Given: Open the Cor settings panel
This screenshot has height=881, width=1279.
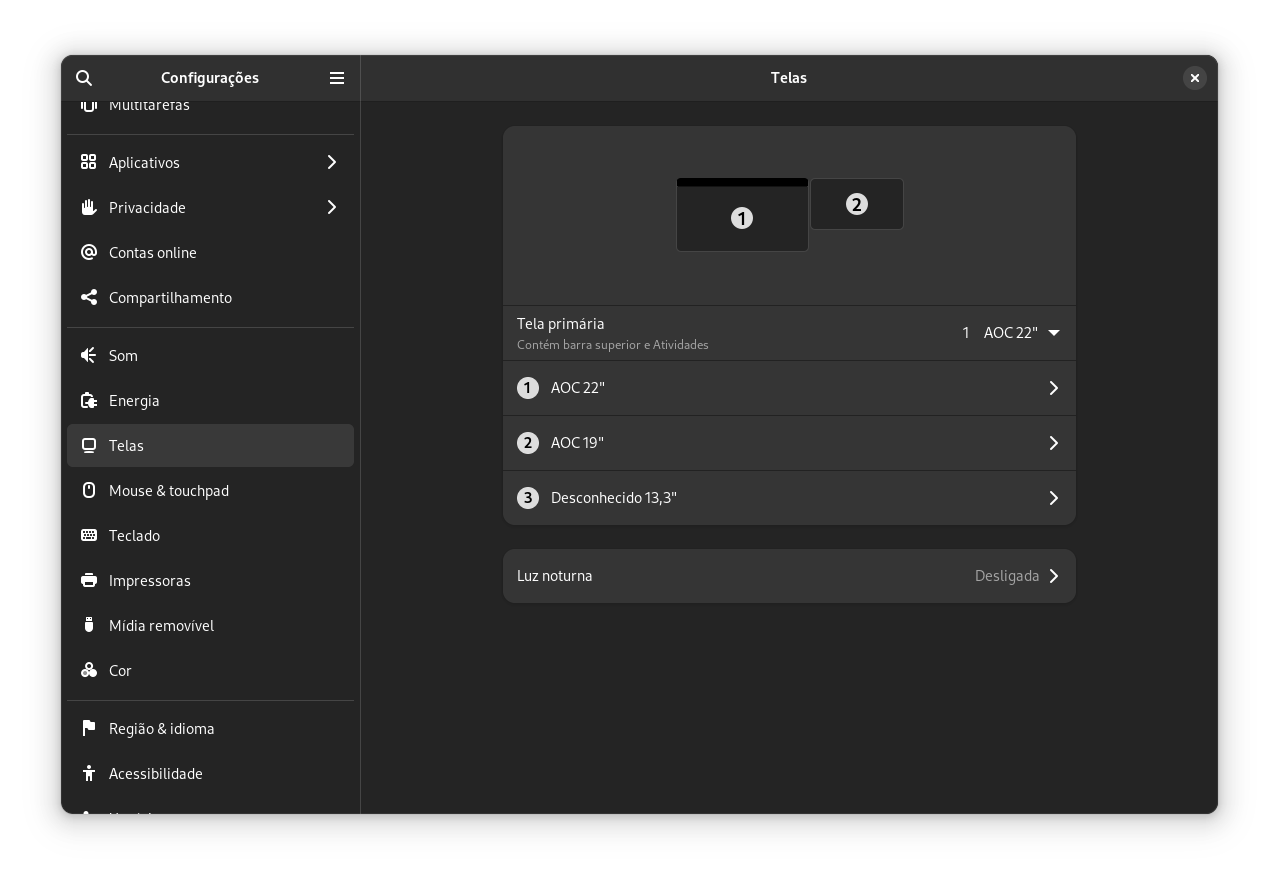Looking at the screenshot, I should coord(210,670).
